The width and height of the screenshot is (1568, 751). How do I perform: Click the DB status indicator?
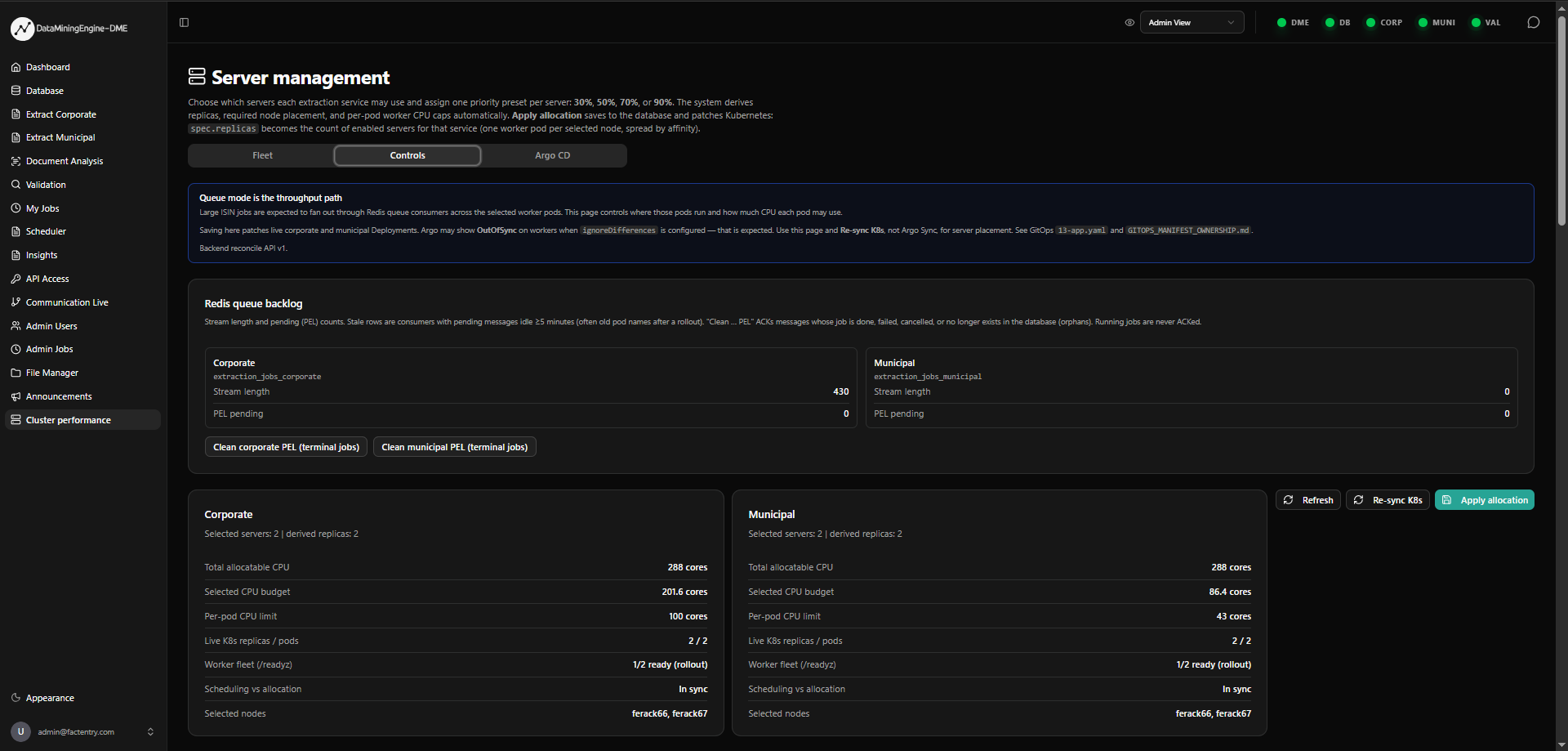click(x=1338, y=23)
